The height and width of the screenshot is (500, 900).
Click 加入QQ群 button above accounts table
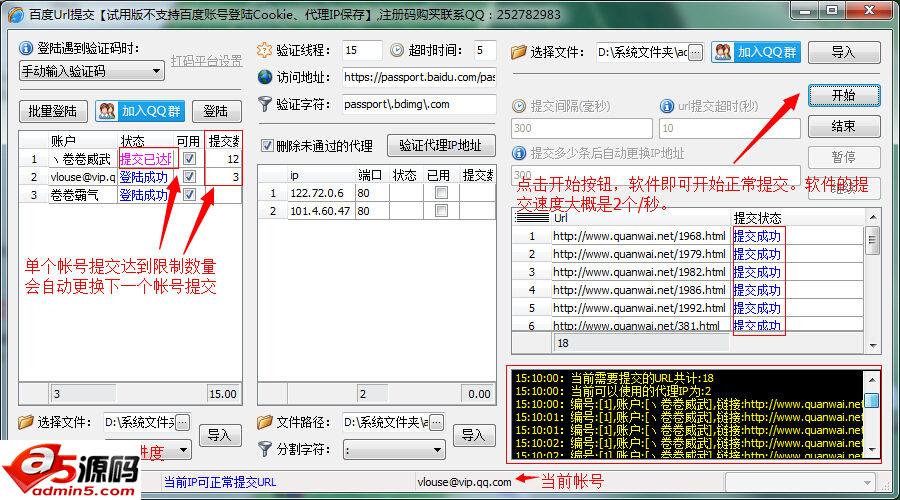point(139,111)
